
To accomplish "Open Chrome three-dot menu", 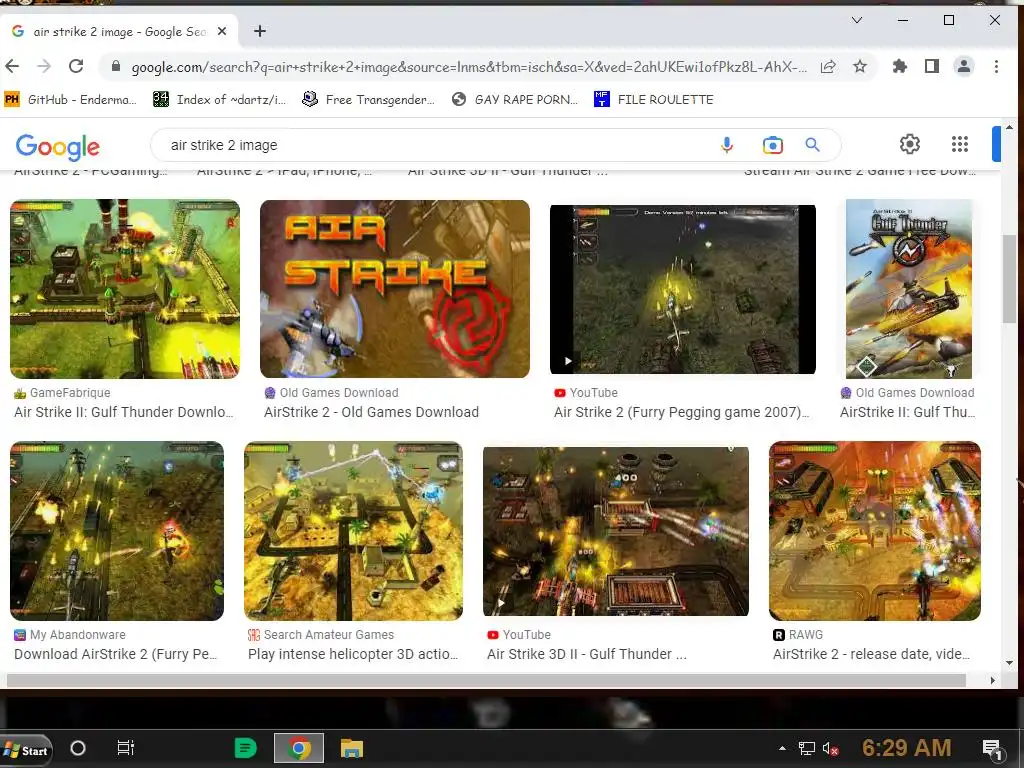I will click(996, 66).
